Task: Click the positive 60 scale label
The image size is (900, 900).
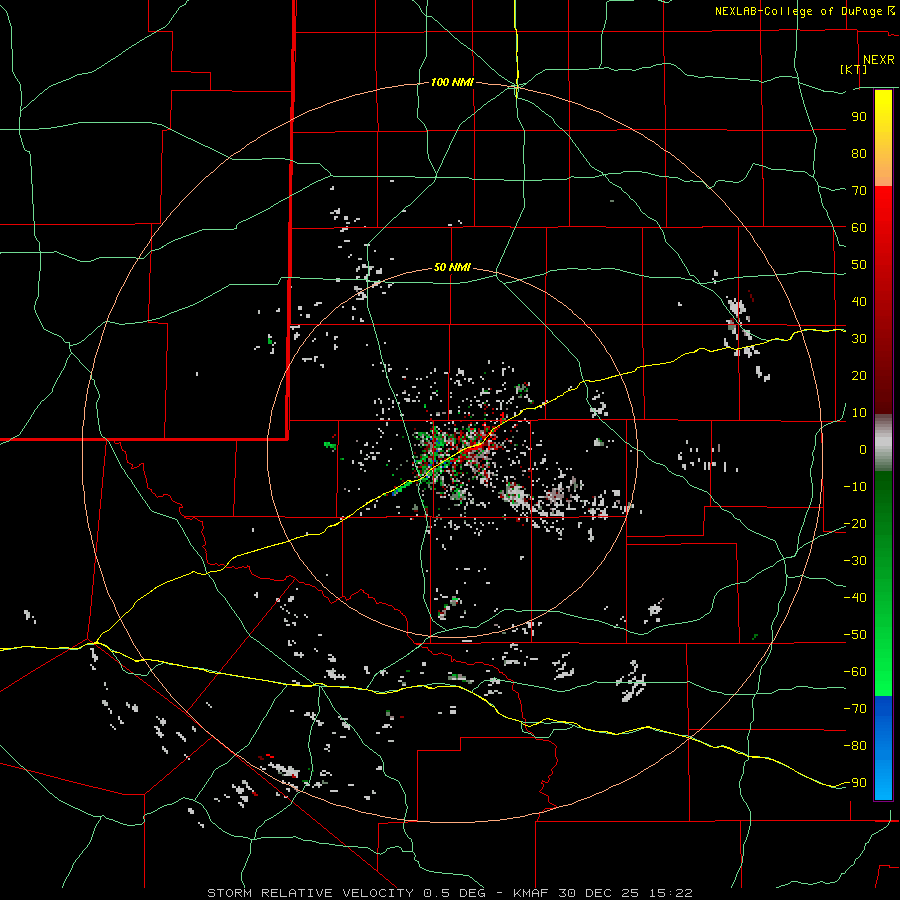Action: (x=859, y=227)
